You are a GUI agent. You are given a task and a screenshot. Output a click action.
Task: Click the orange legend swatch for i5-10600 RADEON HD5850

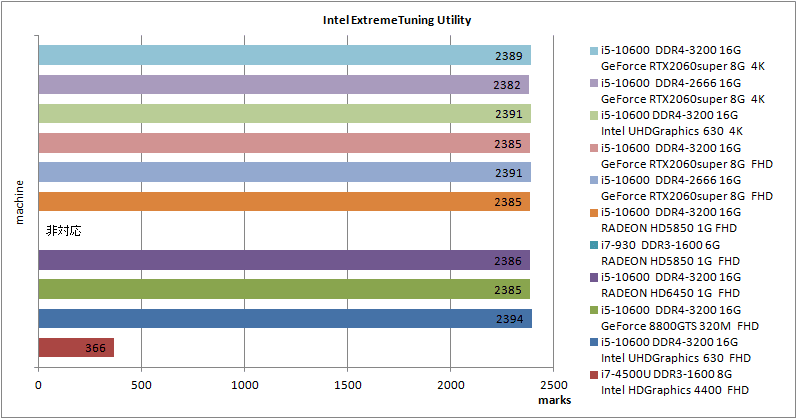594,212
